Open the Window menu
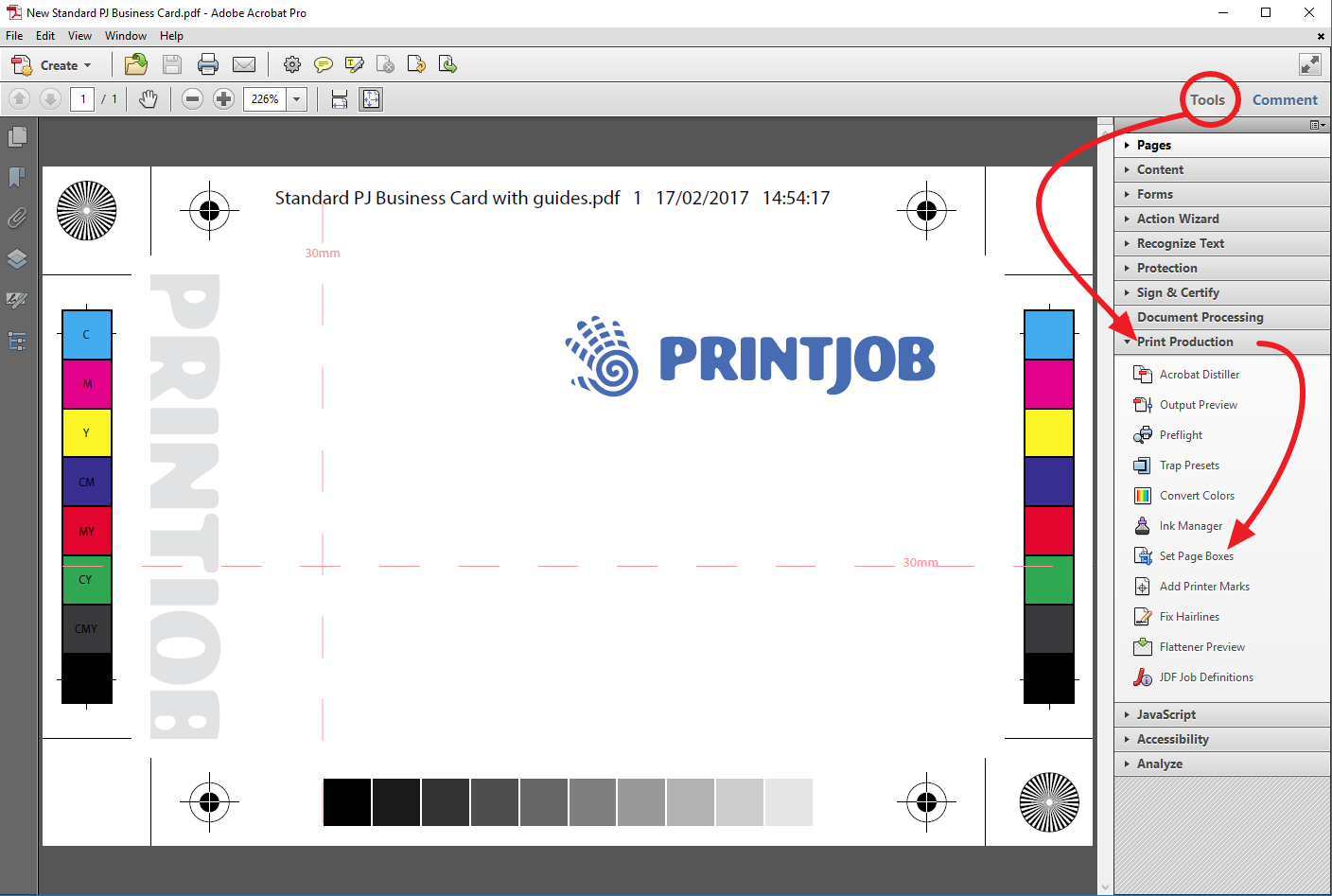 coord(126,36)
